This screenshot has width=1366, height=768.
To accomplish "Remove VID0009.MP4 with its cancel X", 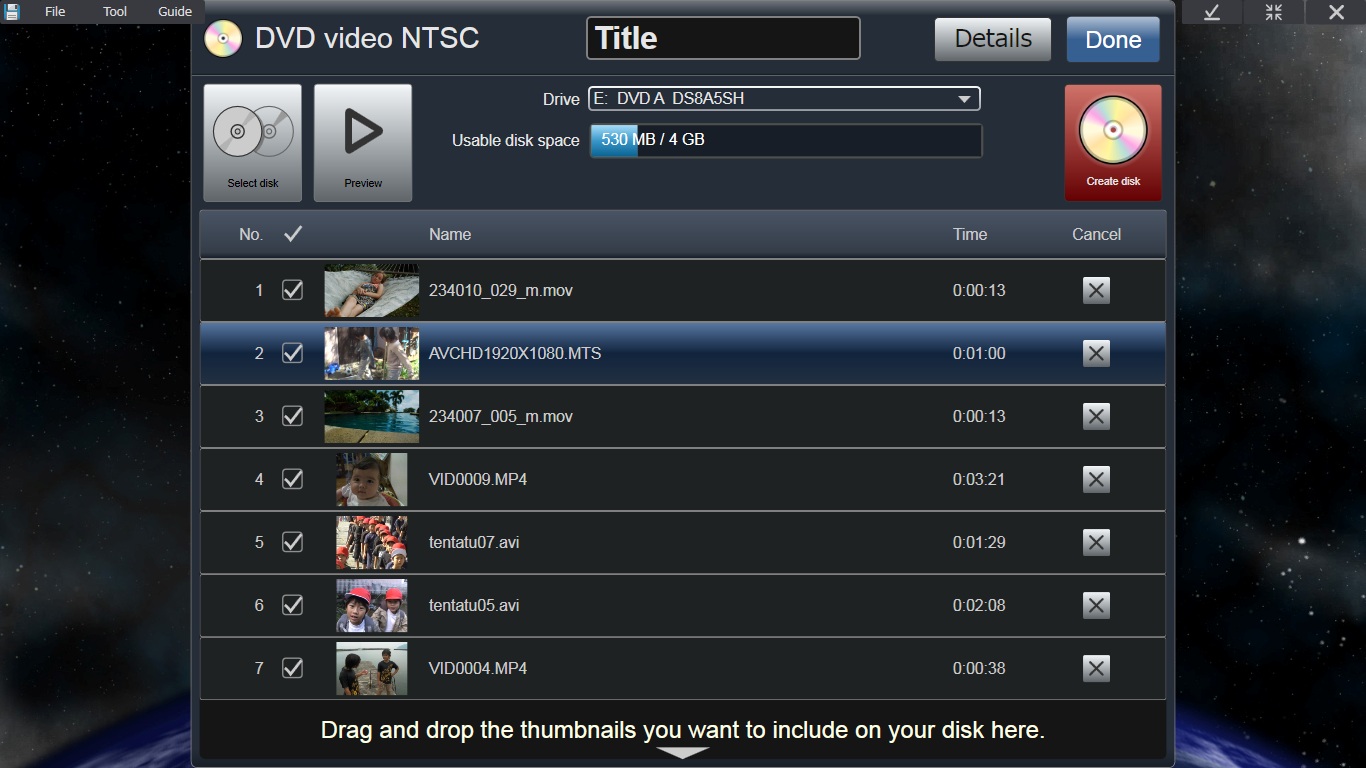I will (1096, 479).
